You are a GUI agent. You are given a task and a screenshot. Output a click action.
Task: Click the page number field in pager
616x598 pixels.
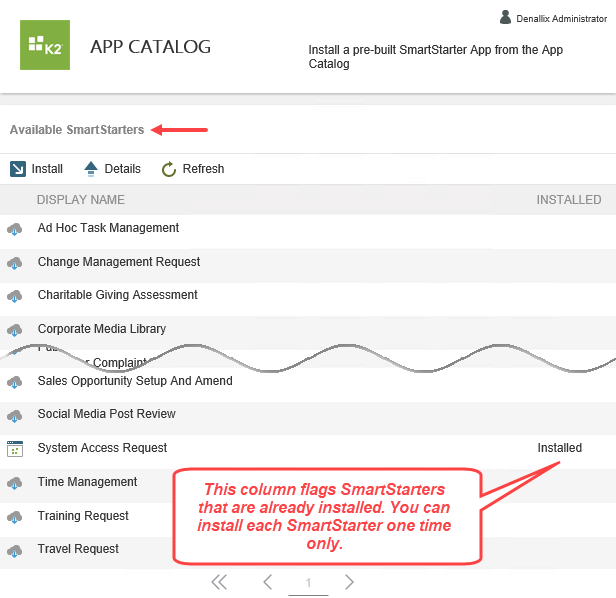[x=309, y=583]
